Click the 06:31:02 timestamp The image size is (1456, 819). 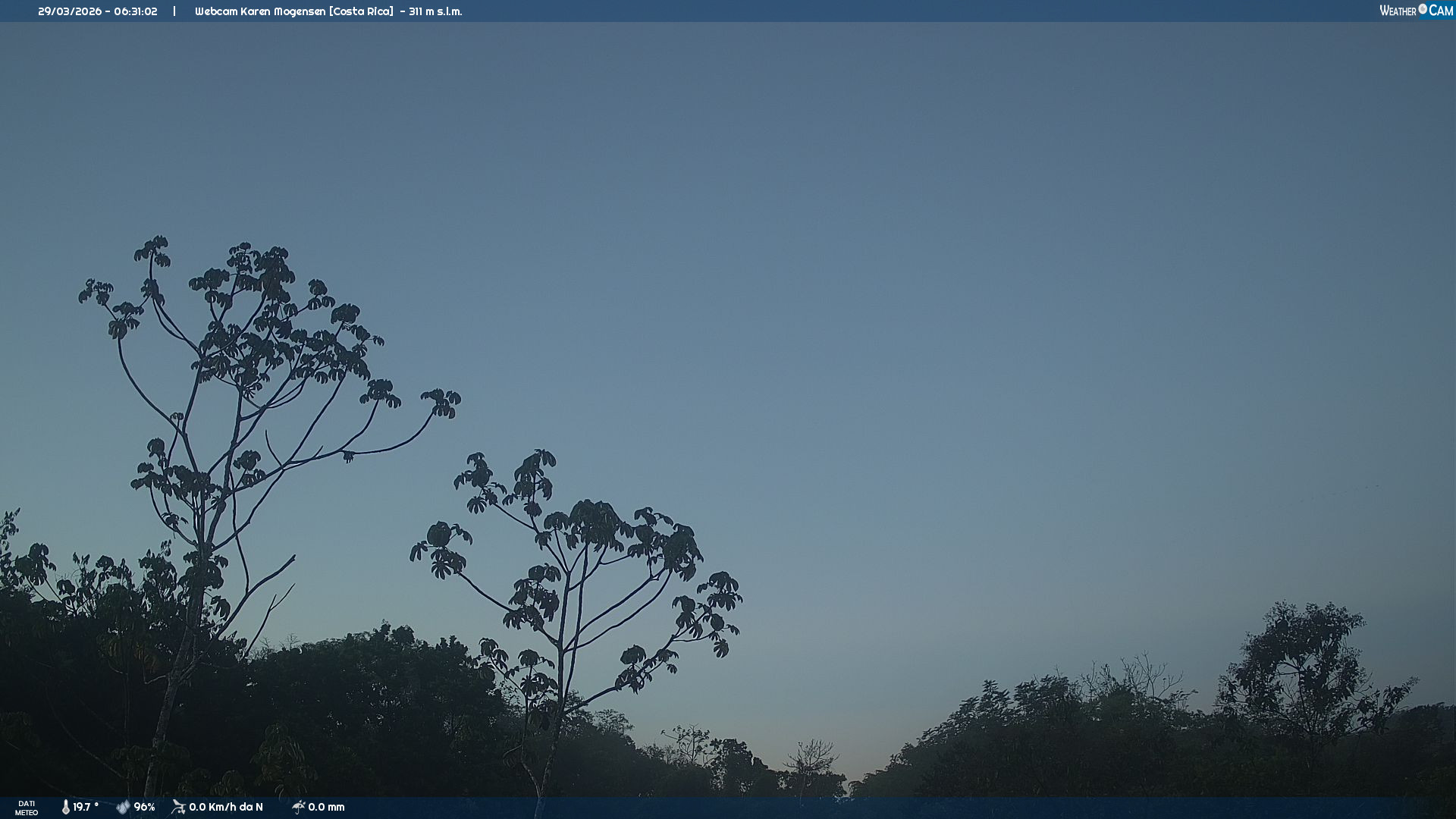[136, 11]
